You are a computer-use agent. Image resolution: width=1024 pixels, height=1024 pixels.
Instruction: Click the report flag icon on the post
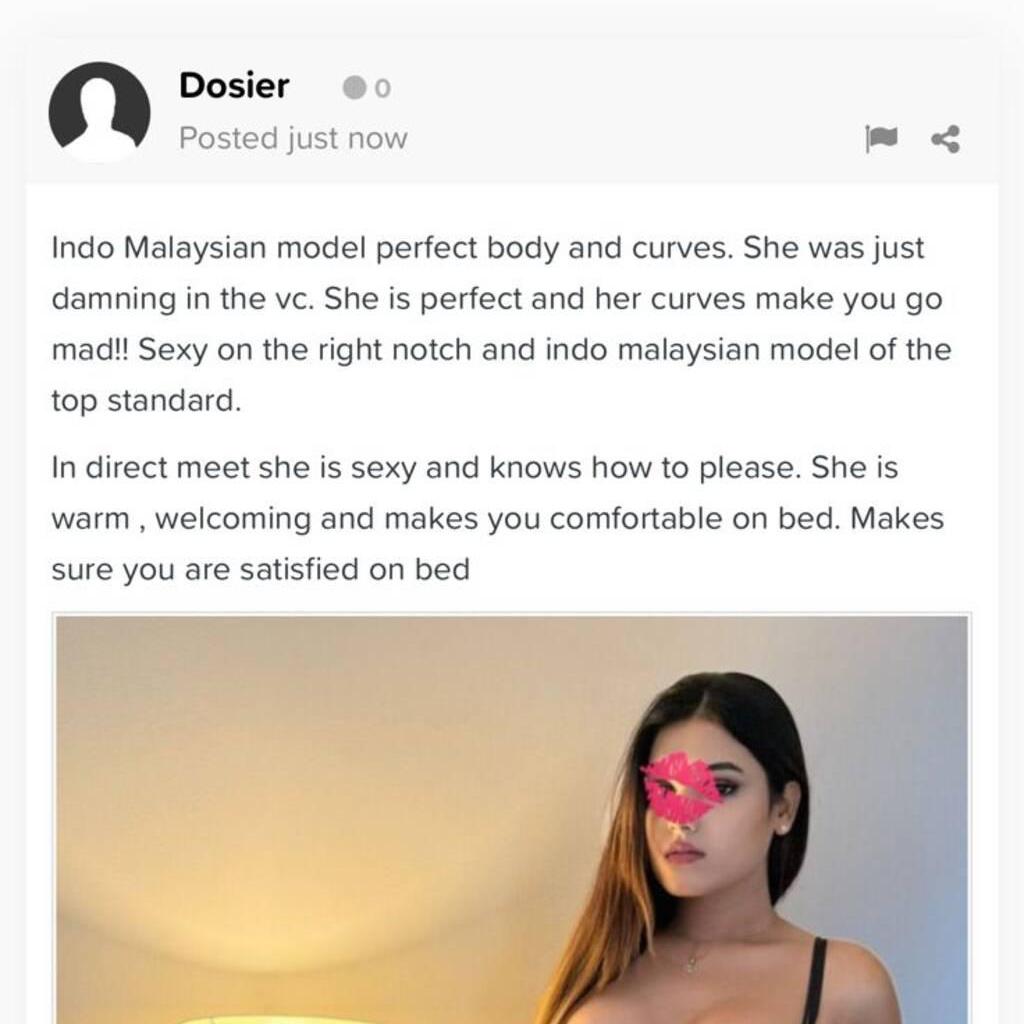pyautogui.click(x=880, y=138)
